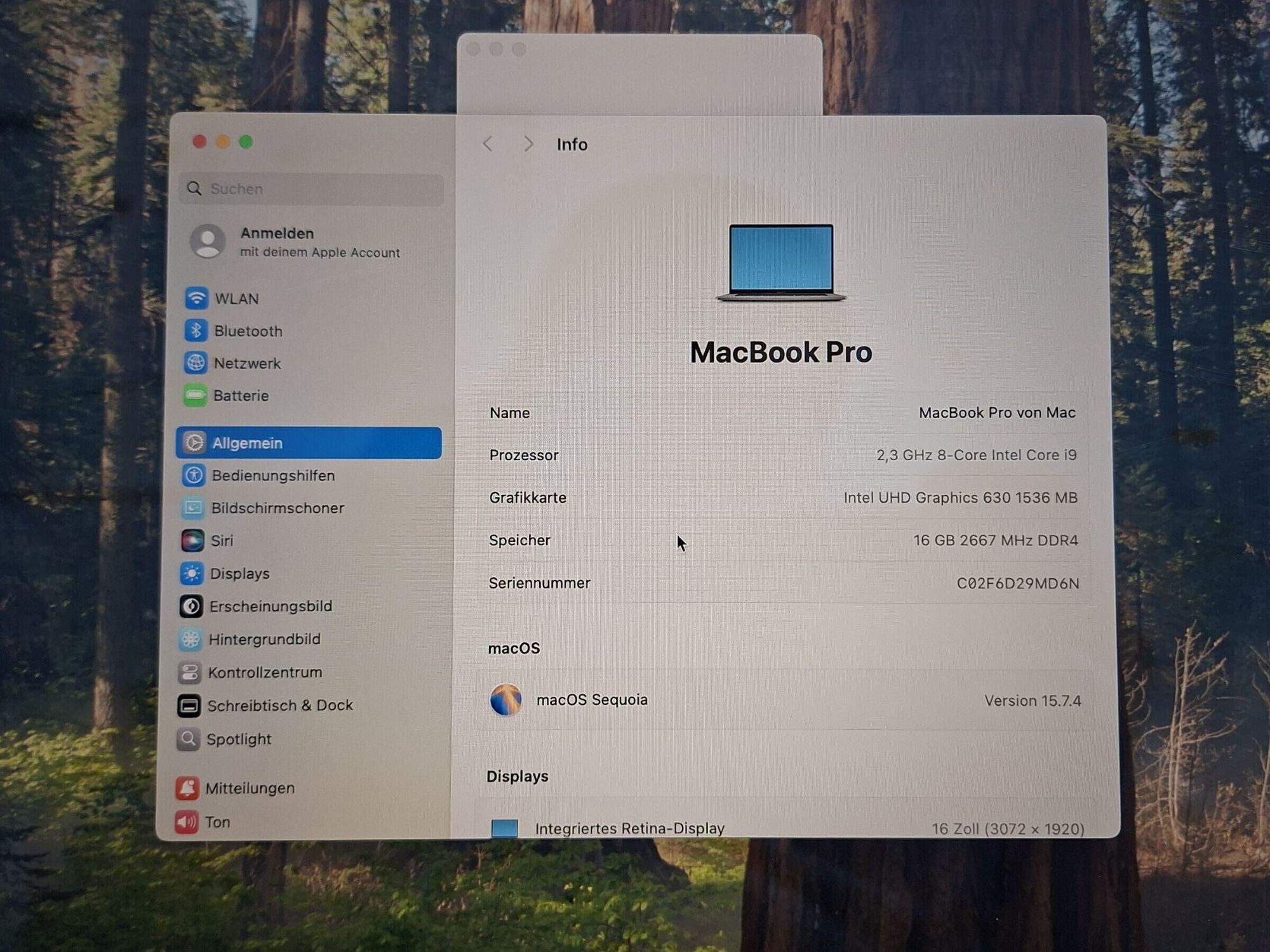Open the Siri settings icon
Screen dimensions: 1270x952
pos(192,540)
